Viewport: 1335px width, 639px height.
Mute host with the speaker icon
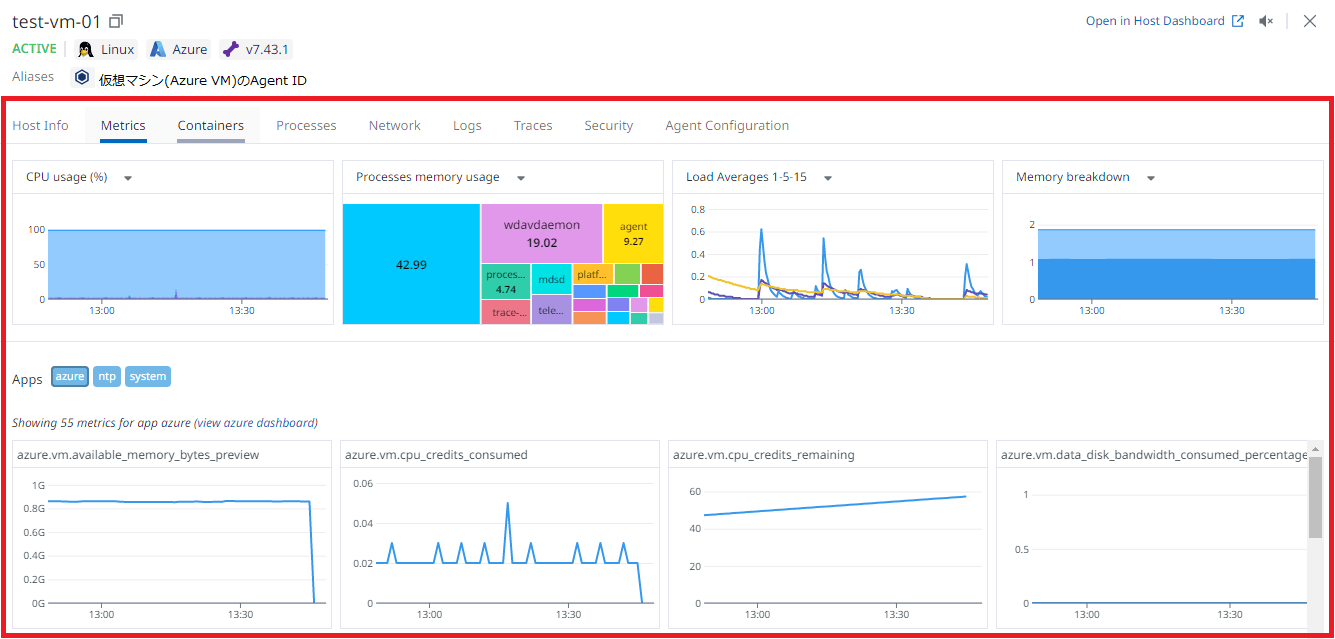pyautogui.click(x=1266, y=21)
